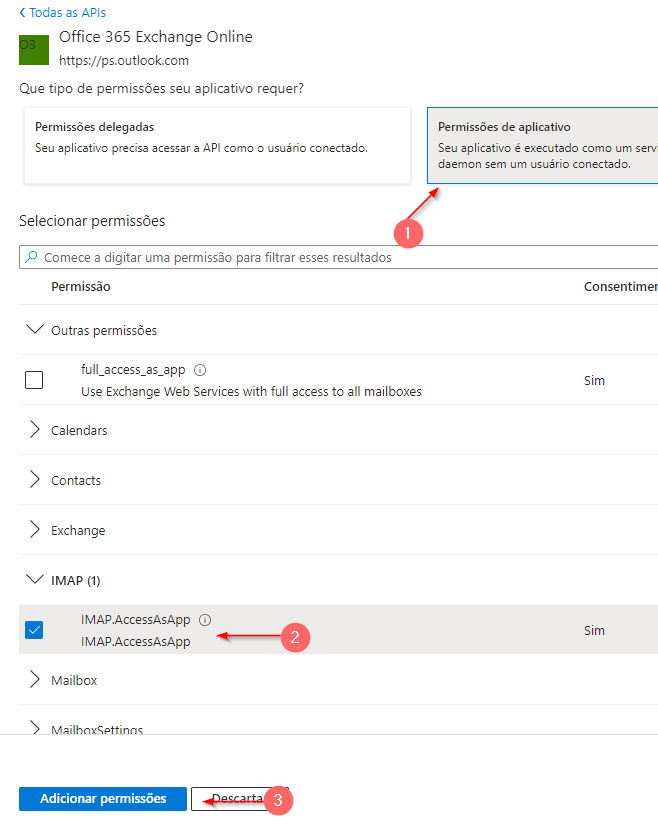Expand the Exchange permission group
Viewport: 658px width, 825px height.
[35, 530]
